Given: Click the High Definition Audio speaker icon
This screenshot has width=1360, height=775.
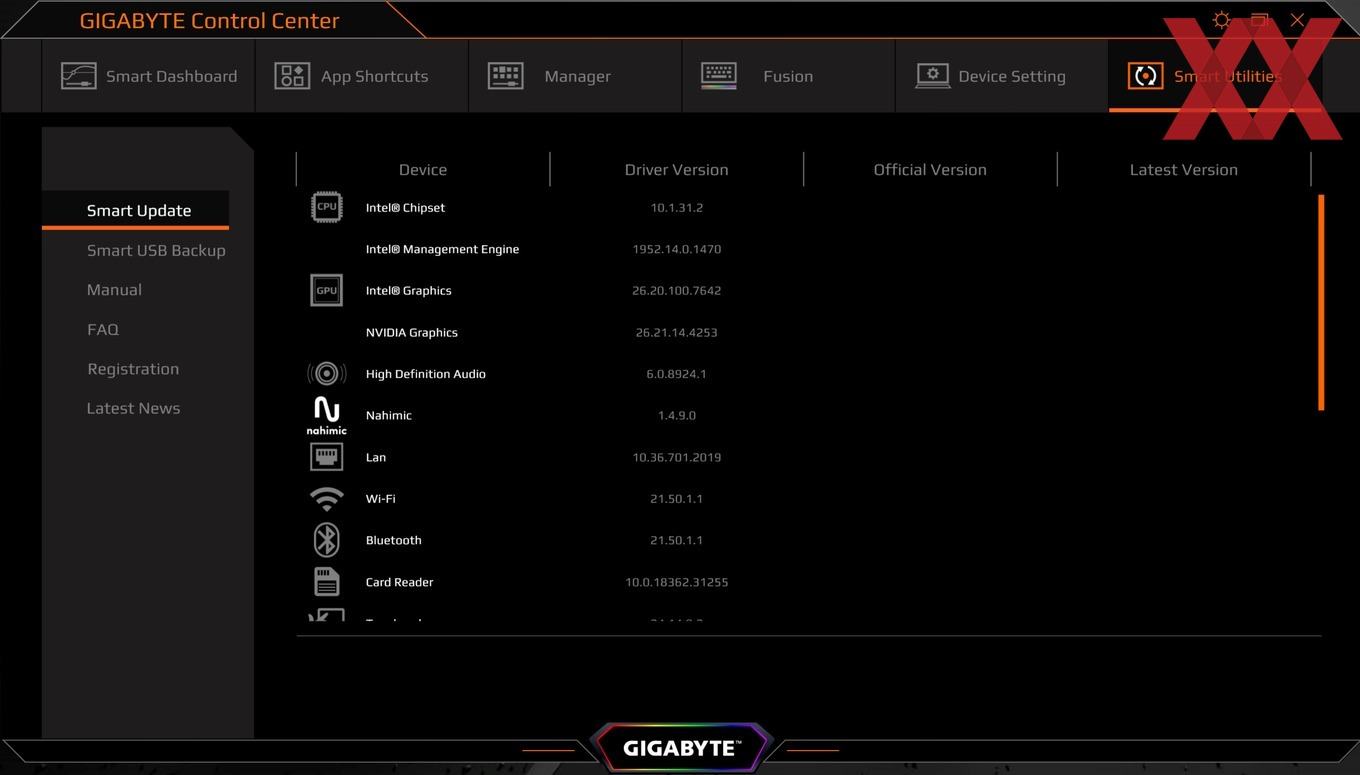Looking at the screenshot, I should pyautogui.click(x=327, y=374).
